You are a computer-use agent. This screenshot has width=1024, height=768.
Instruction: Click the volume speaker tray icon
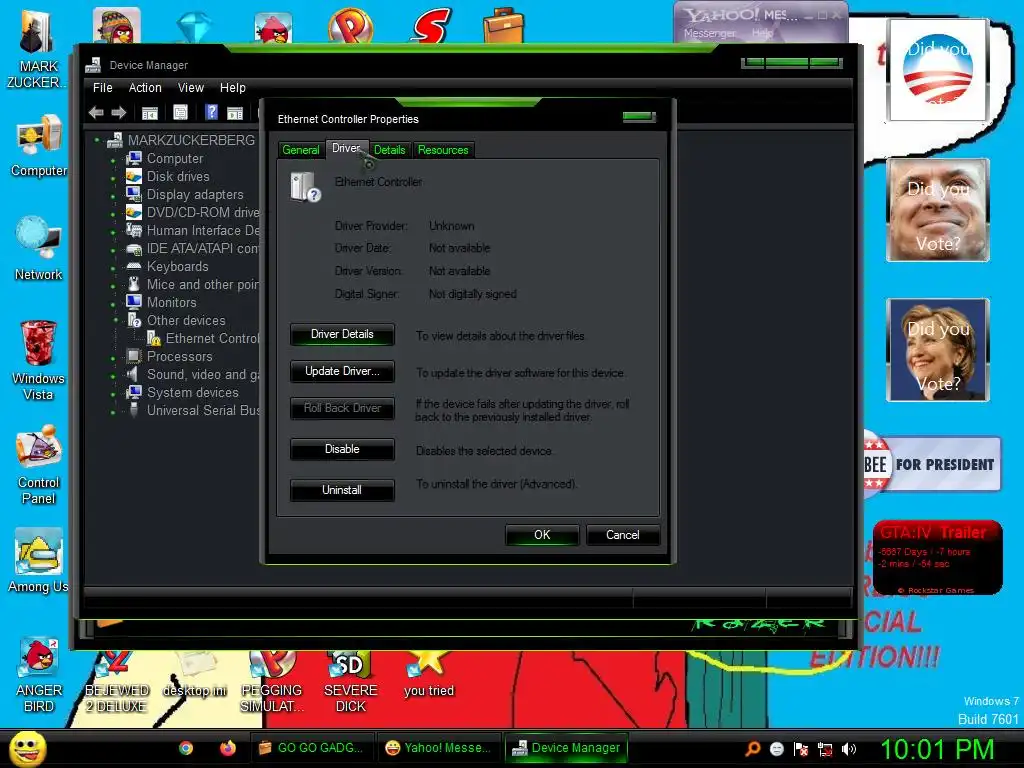(x=848, y=749)
